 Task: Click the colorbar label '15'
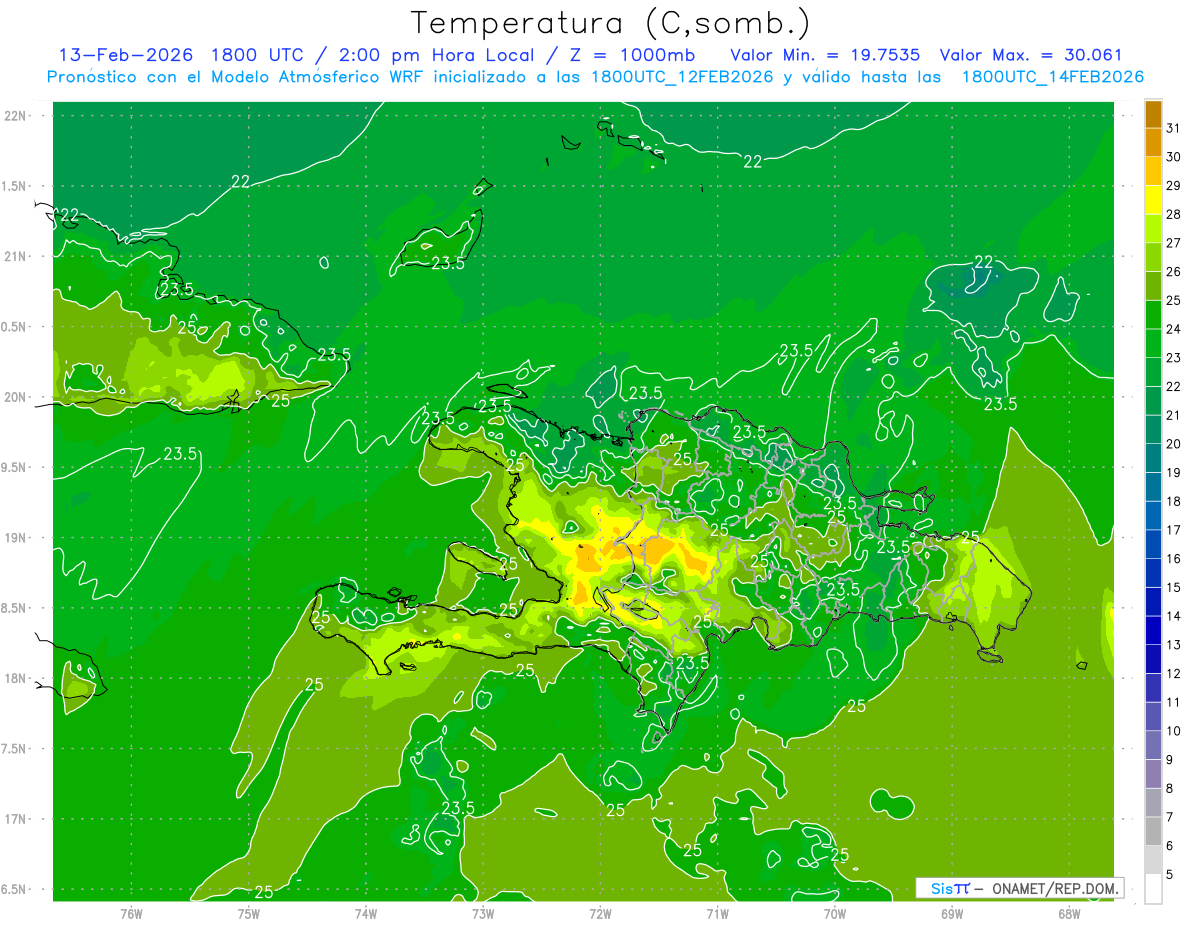point(1174,587)
